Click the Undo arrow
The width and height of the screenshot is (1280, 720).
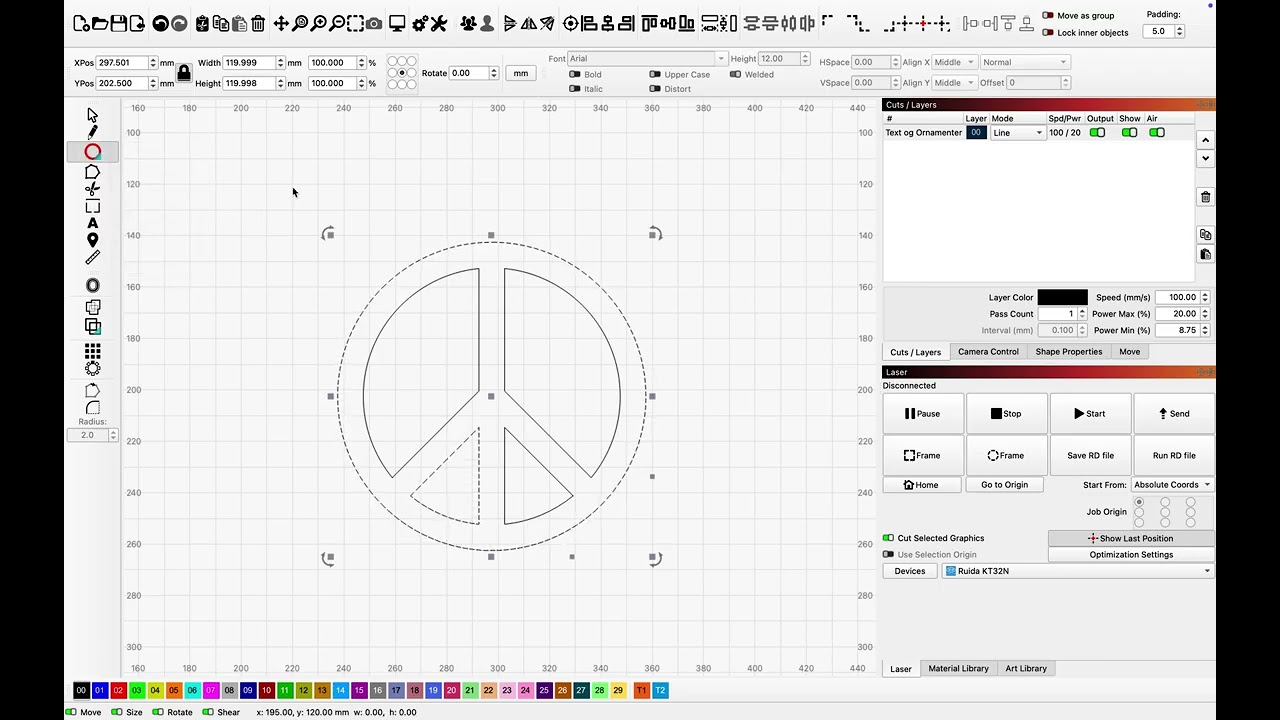click(160, 23)
